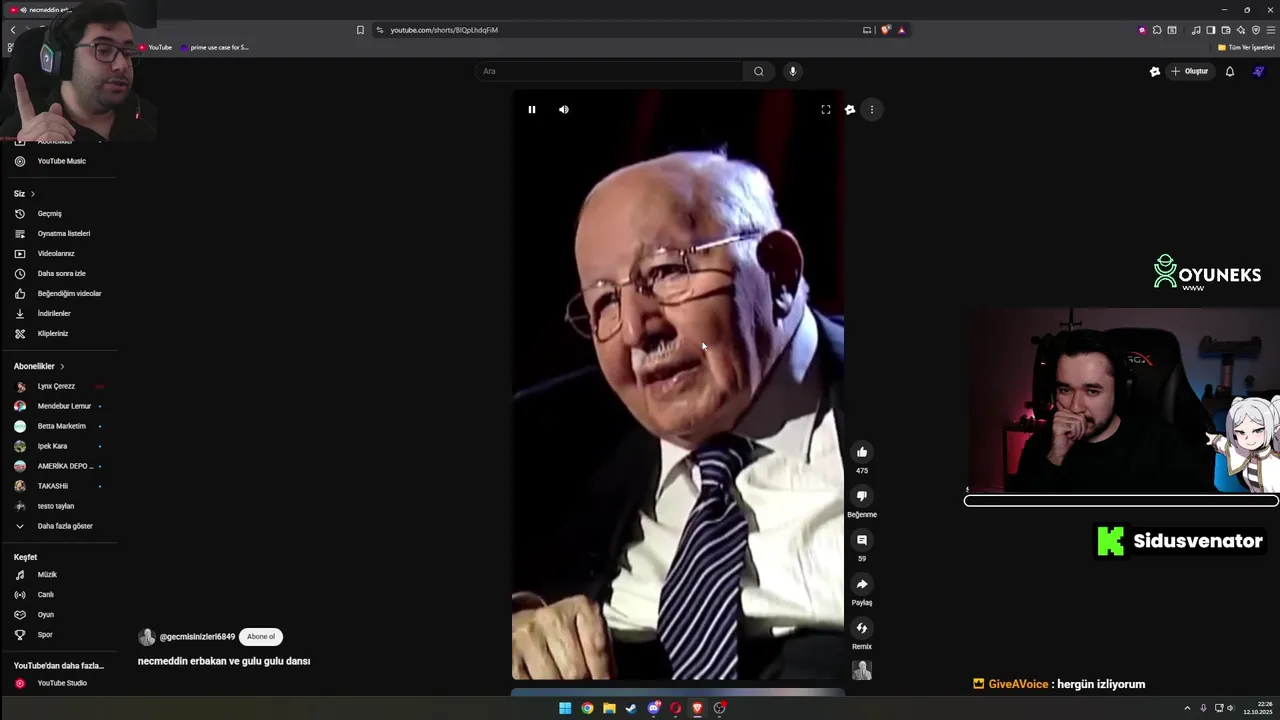
Task: Toggle the browser sidebar panel icon
Action: click(x=1211, y=30)
